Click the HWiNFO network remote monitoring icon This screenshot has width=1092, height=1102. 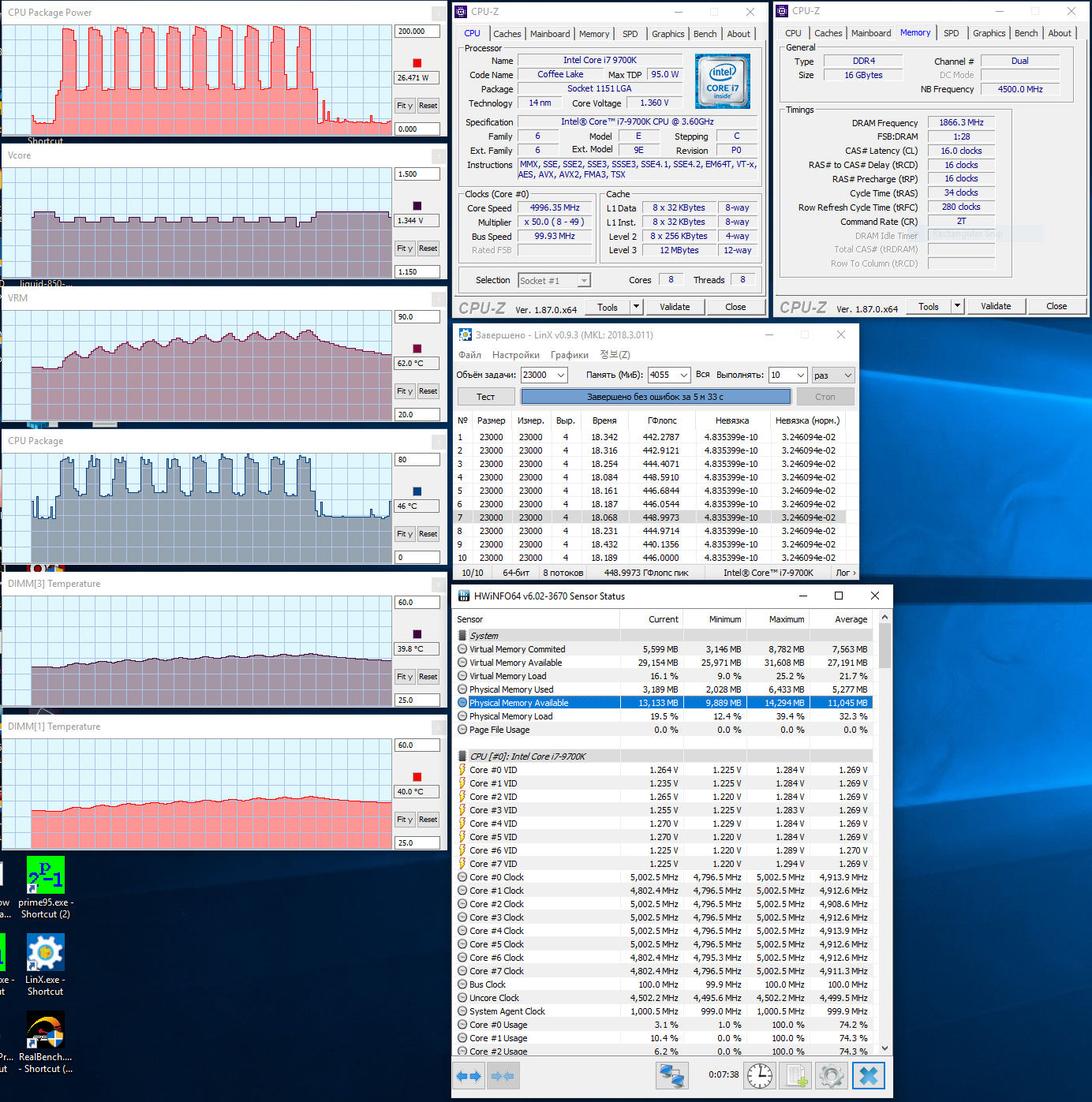672,1076
